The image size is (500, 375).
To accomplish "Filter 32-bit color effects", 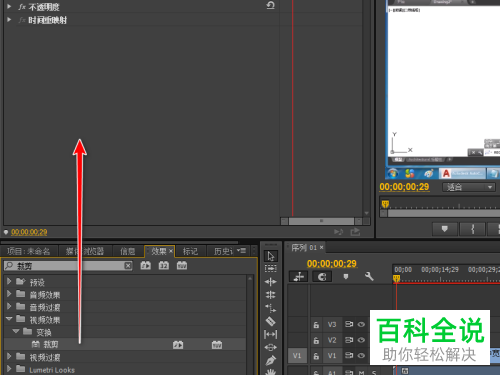I will (163, 266).
